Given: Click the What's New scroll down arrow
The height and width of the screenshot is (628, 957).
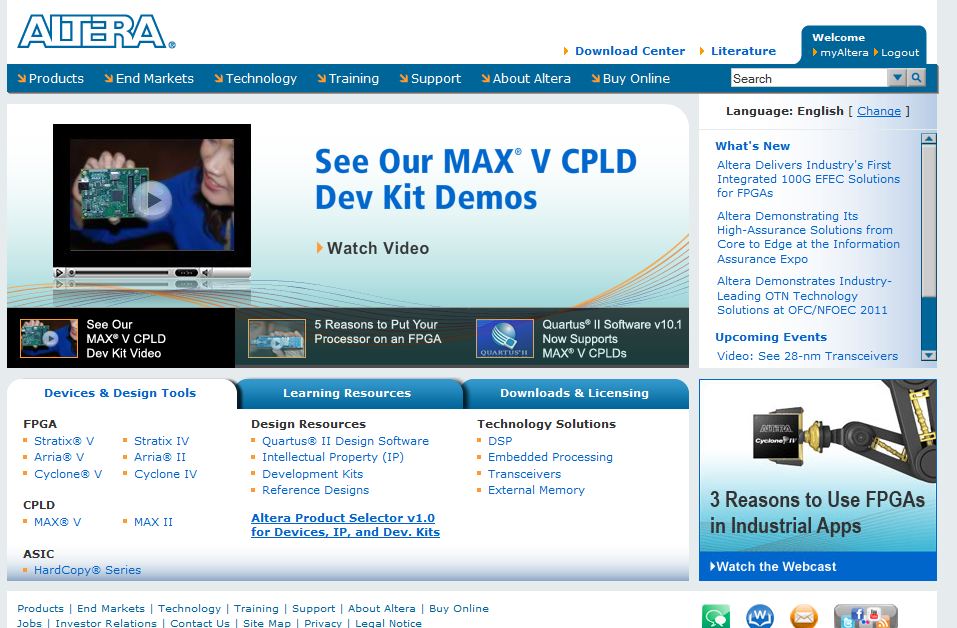Looking at the screenshot, I should click(928, 355).
